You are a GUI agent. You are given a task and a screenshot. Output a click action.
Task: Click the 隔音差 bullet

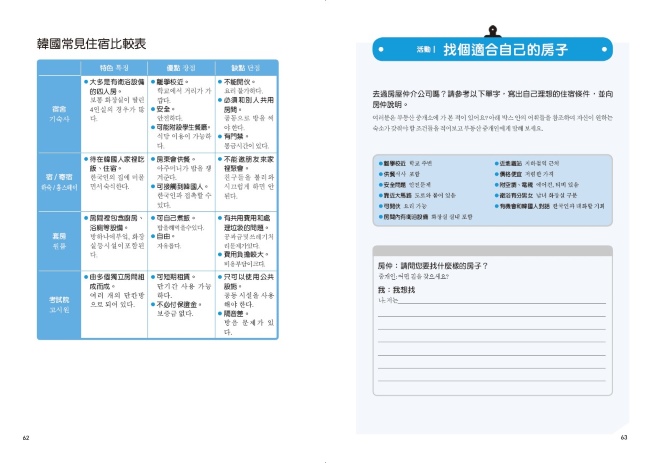pyautogui.click(x=233, y=313)
